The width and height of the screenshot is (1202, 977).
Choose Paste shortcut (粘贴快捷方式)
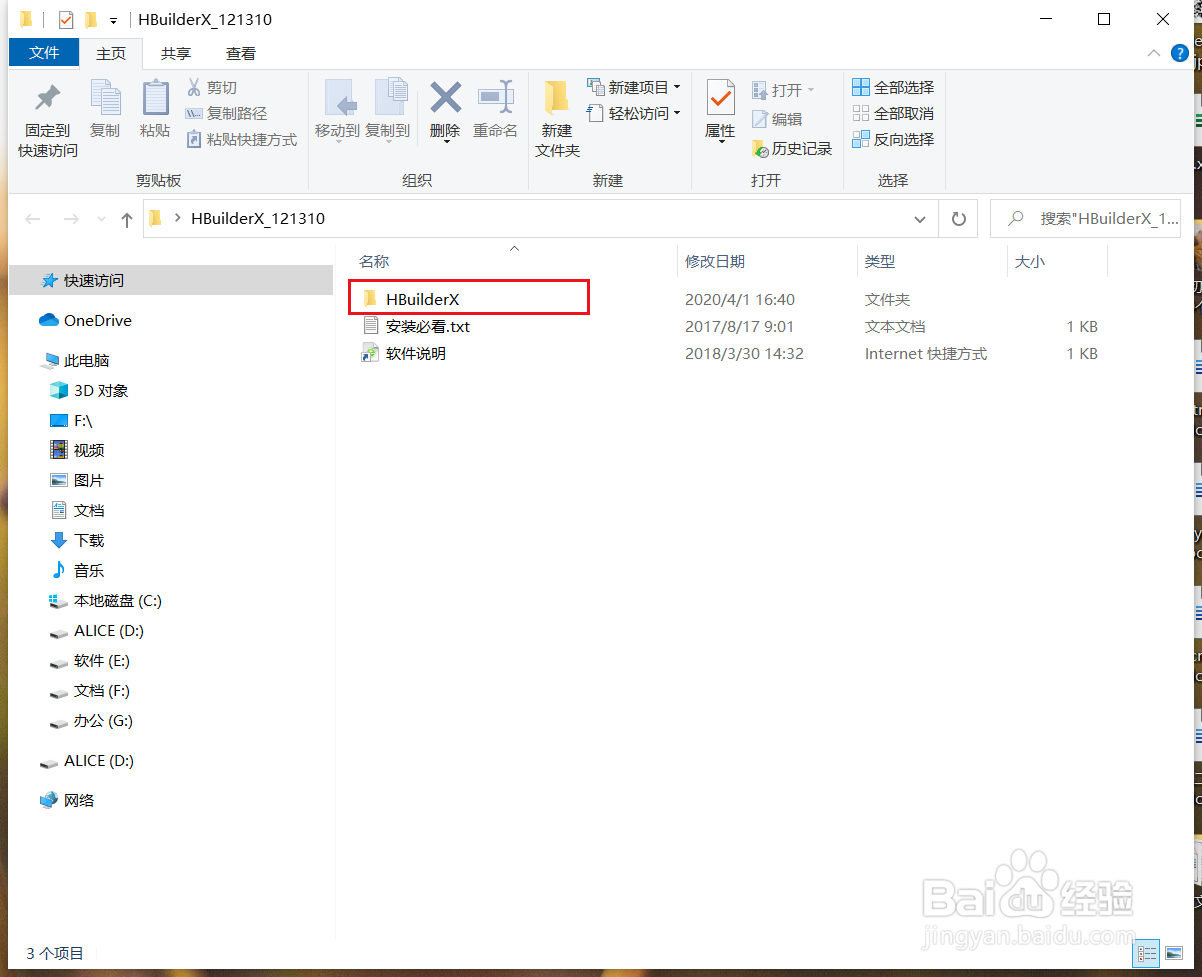[x=242, y=140]
